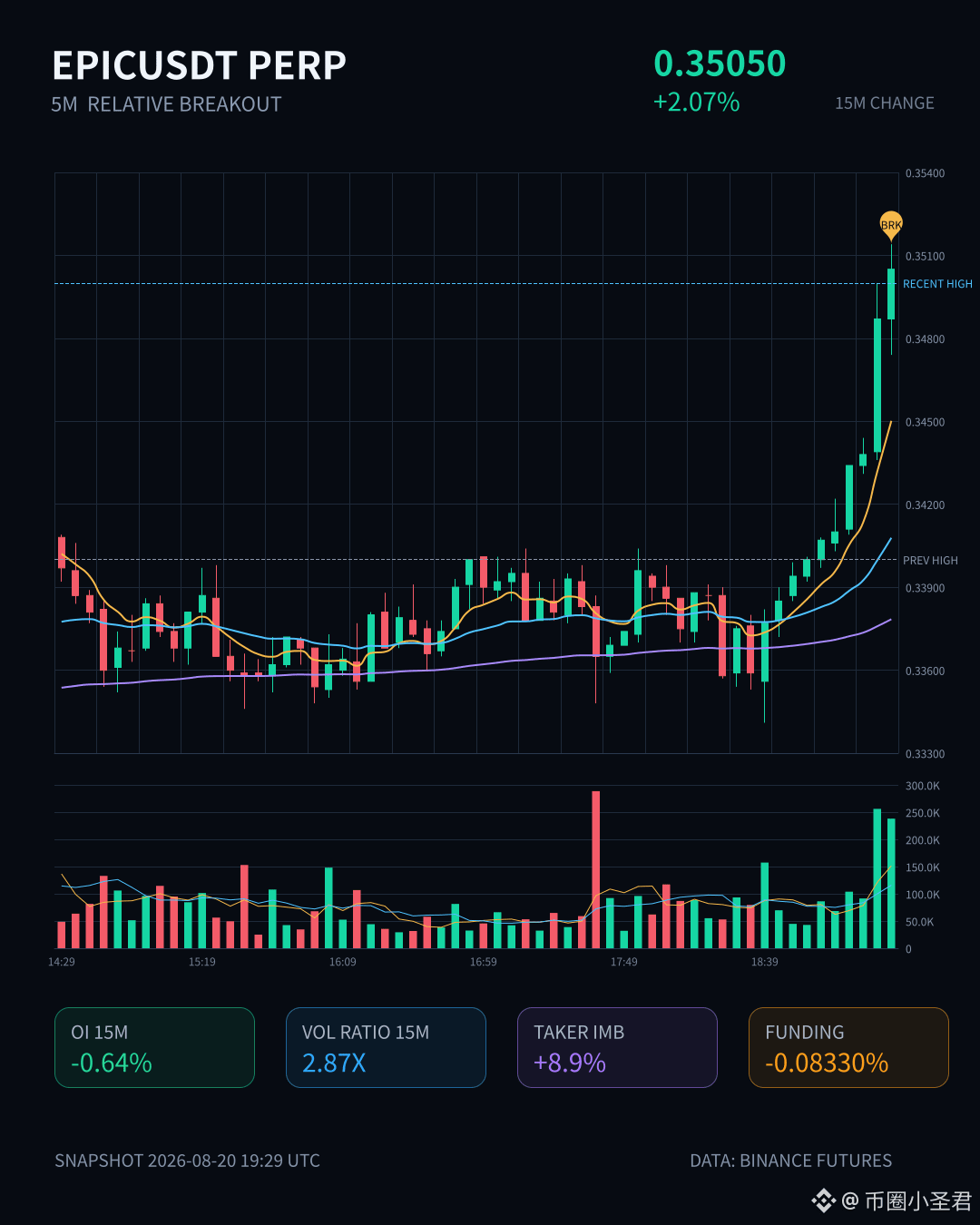Viewport: 980px width, 1225px height.
Task: Click volume axis label 100.0K
Action: point(923,895)
